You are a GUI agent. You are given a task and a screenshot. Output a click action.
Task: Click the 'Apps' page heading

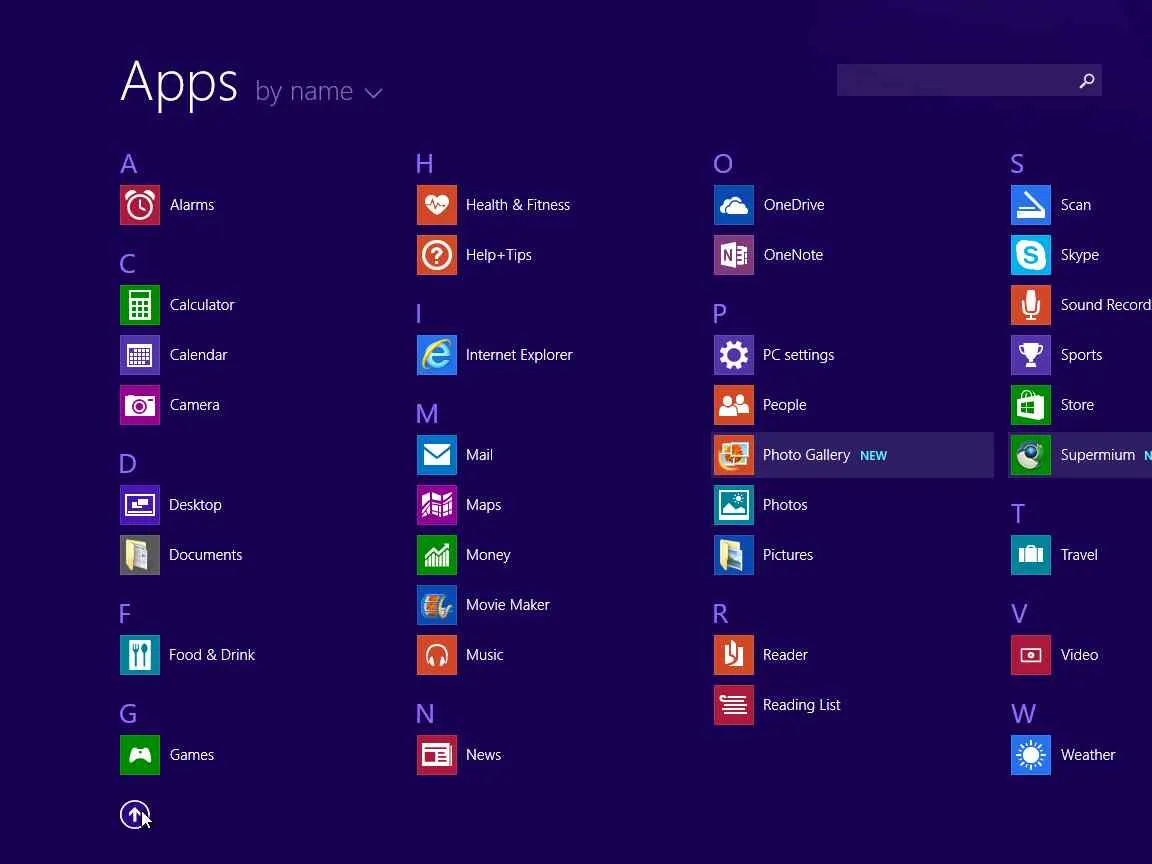point(179,83)
